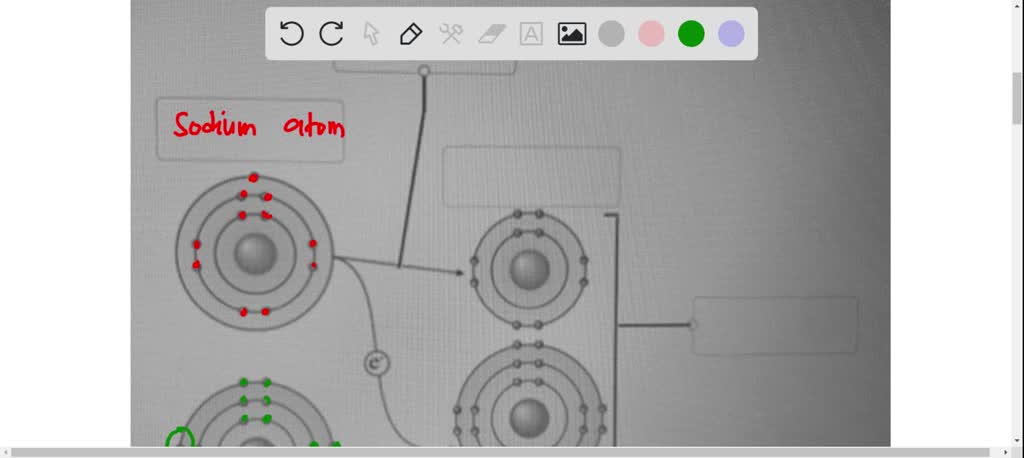
Task: Select the eraser tool
Action: click(492, 33)
